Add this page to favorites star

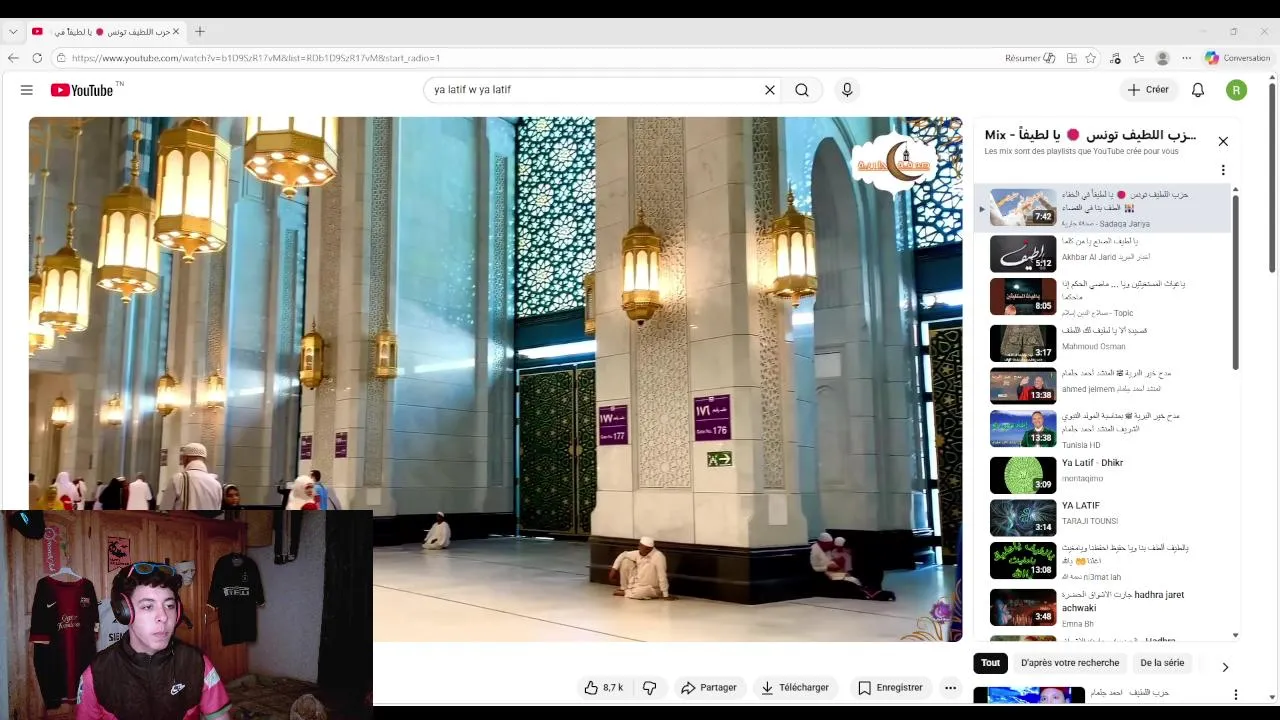click(1091, 58)
